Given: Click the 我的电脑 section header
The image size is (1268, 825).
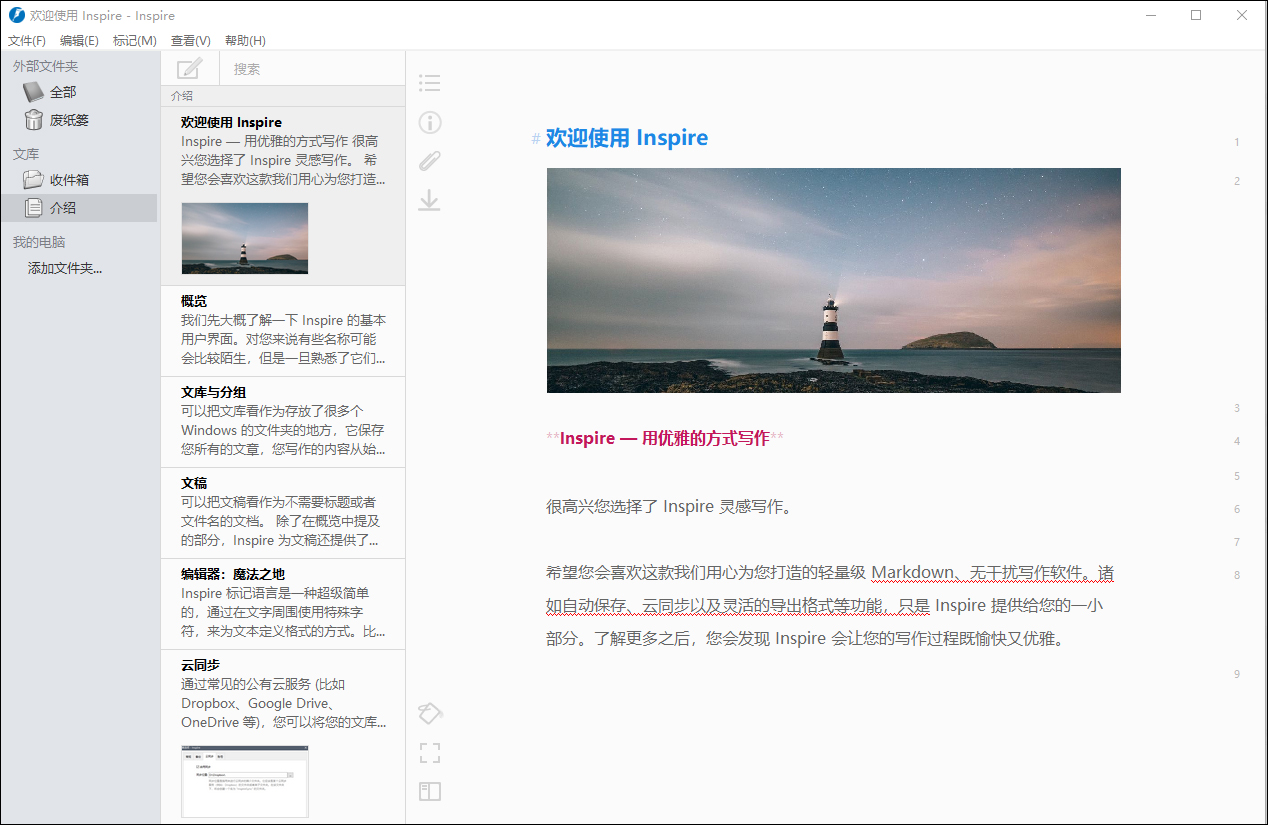Looking at the screenshot, I should [39, 242].
